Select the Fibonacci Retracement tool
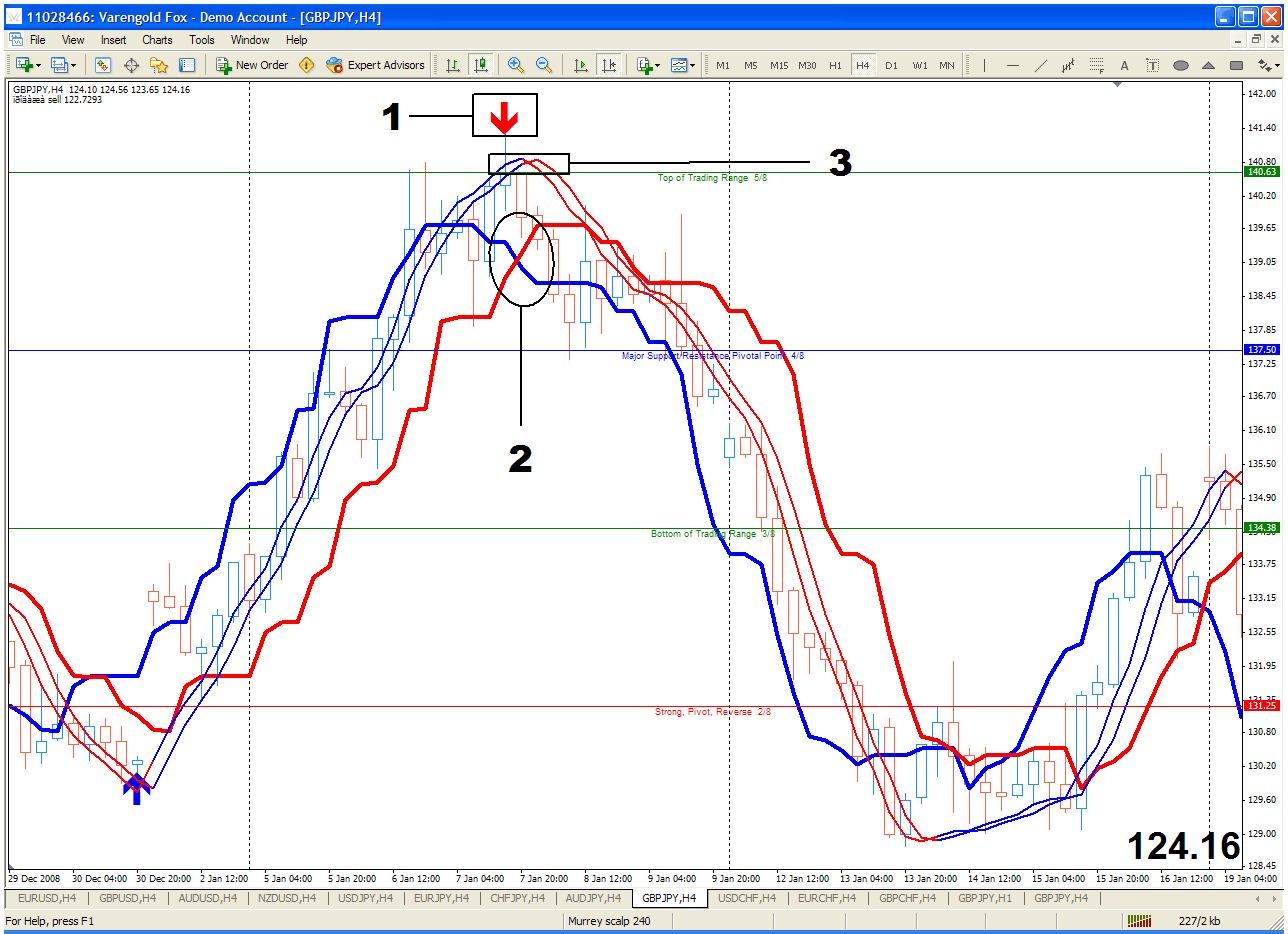 [1097, 65]
